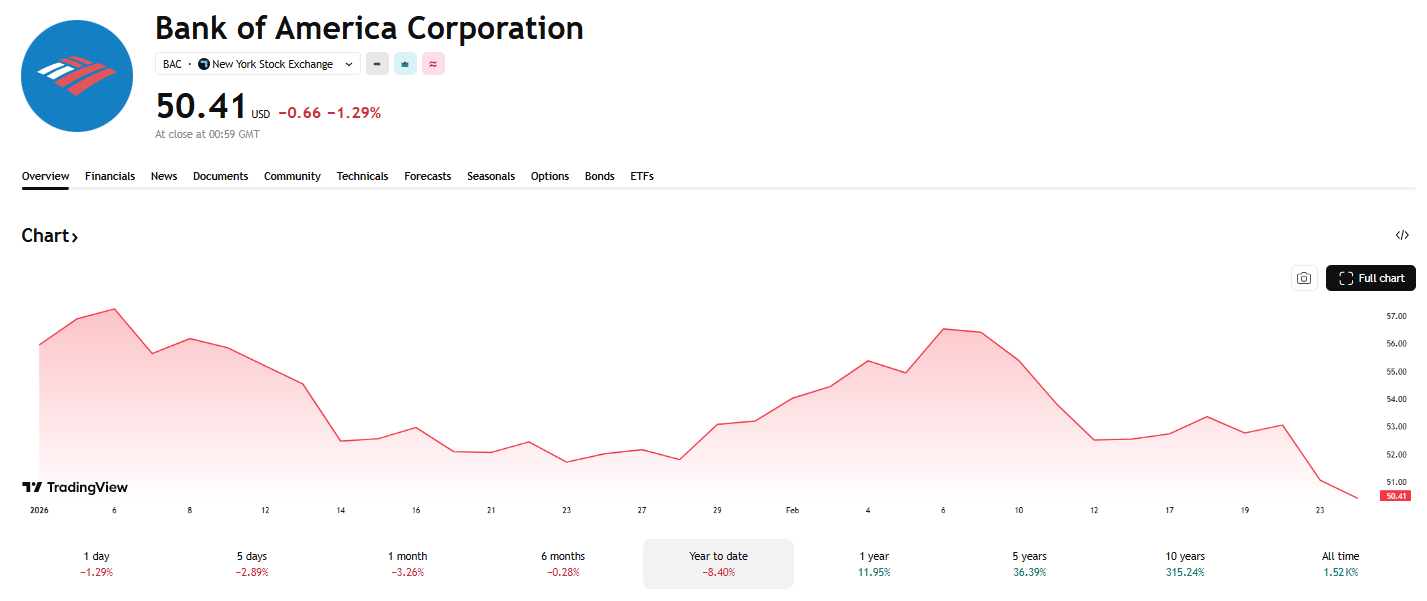The width and height of the screenshot is (1427, 601).
Task: Select the 1 day time range
Action: click(97, 564)
